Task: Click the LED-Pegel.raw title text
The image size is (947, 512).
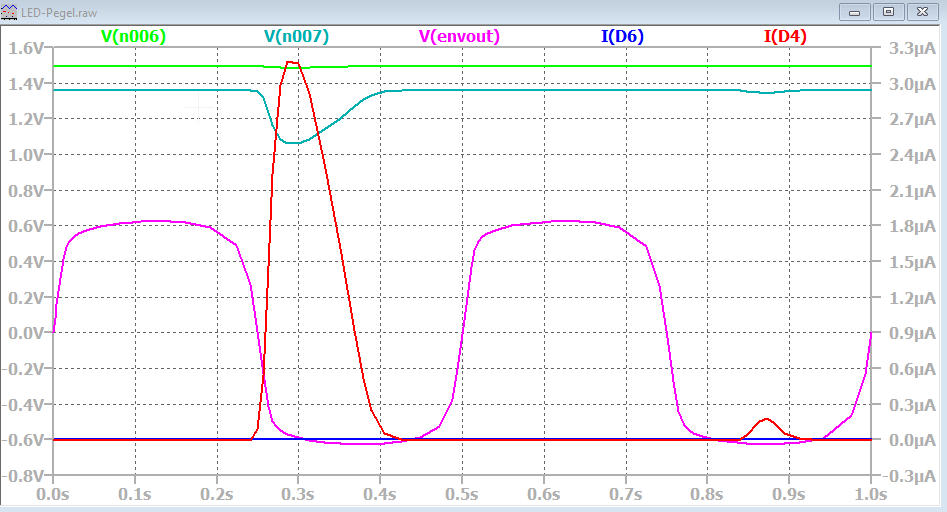Action: tap(59, 13)
